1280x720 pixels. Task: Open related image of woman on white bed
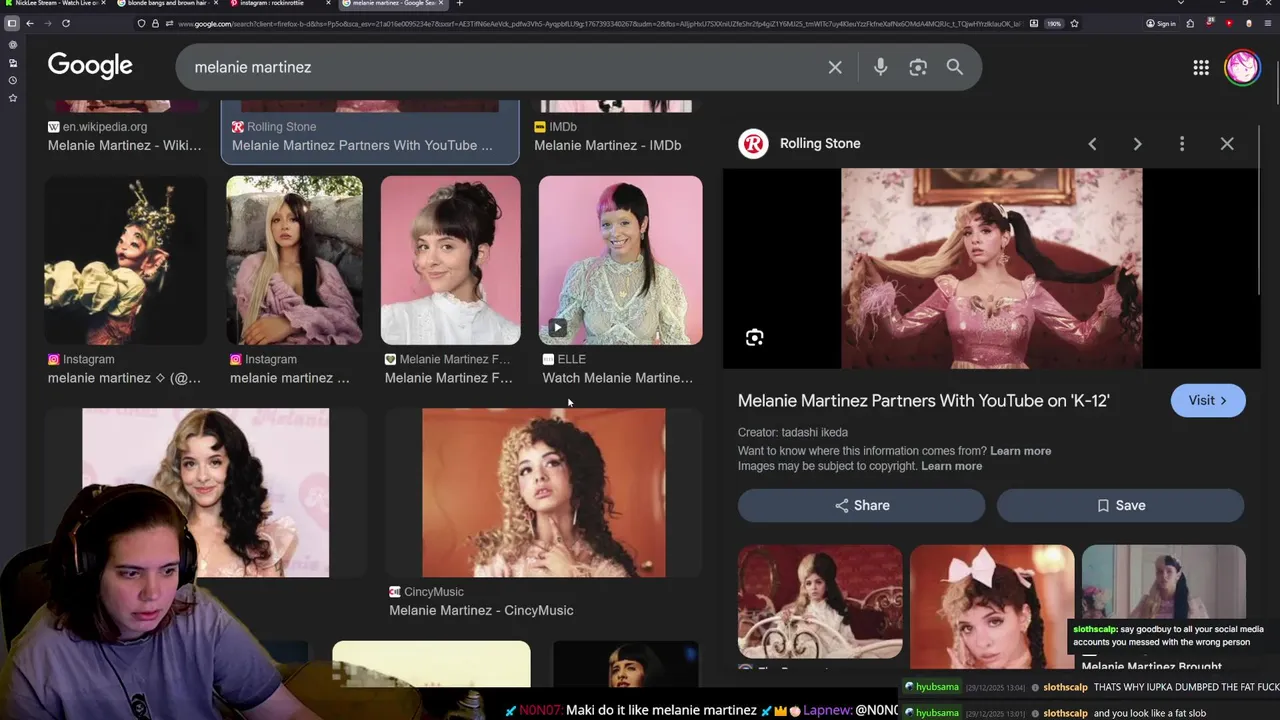pyautogui.click(x=820, y=602)
